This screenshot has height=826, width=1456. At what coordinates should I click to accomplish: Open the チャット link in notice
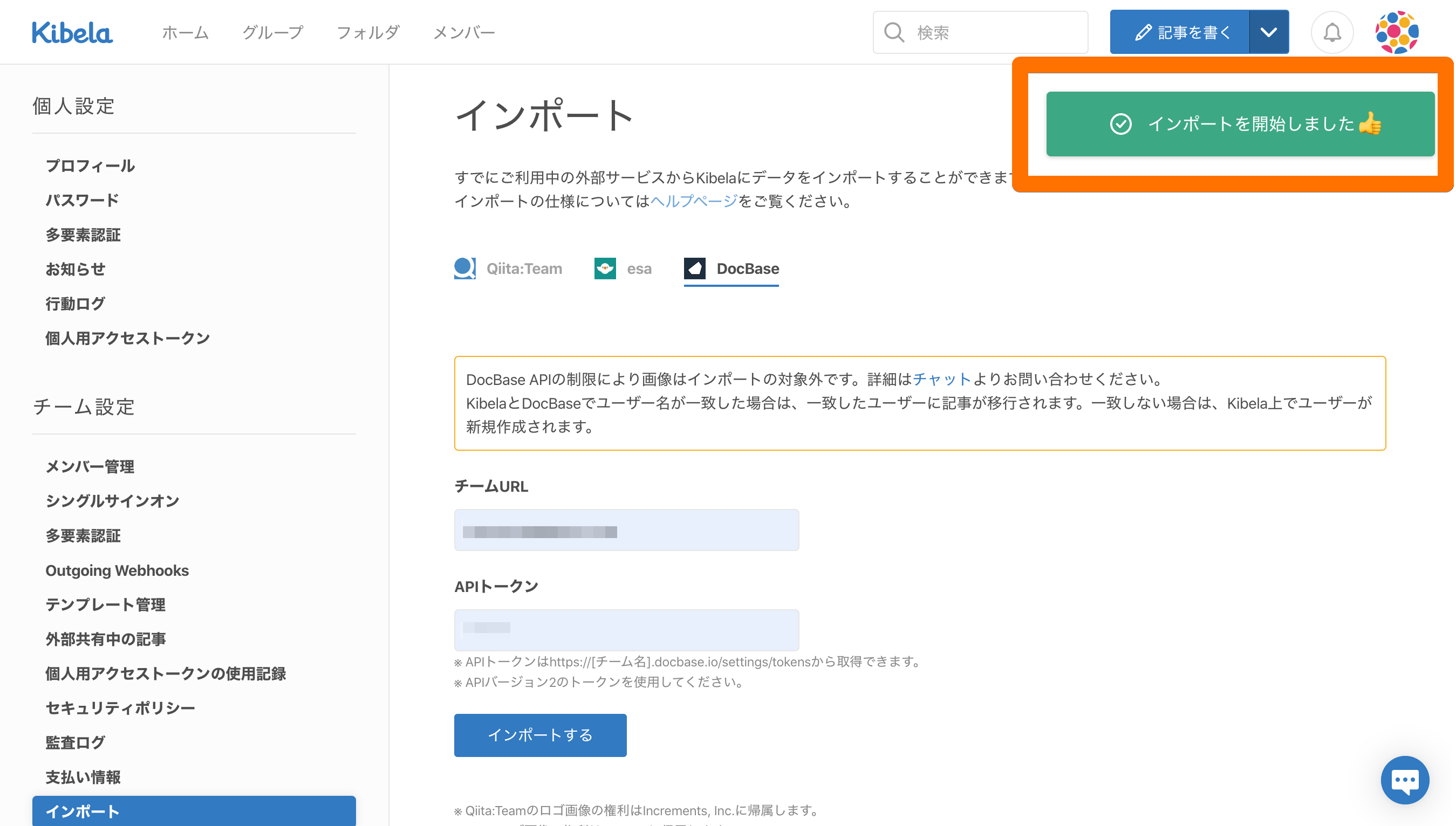942,379
